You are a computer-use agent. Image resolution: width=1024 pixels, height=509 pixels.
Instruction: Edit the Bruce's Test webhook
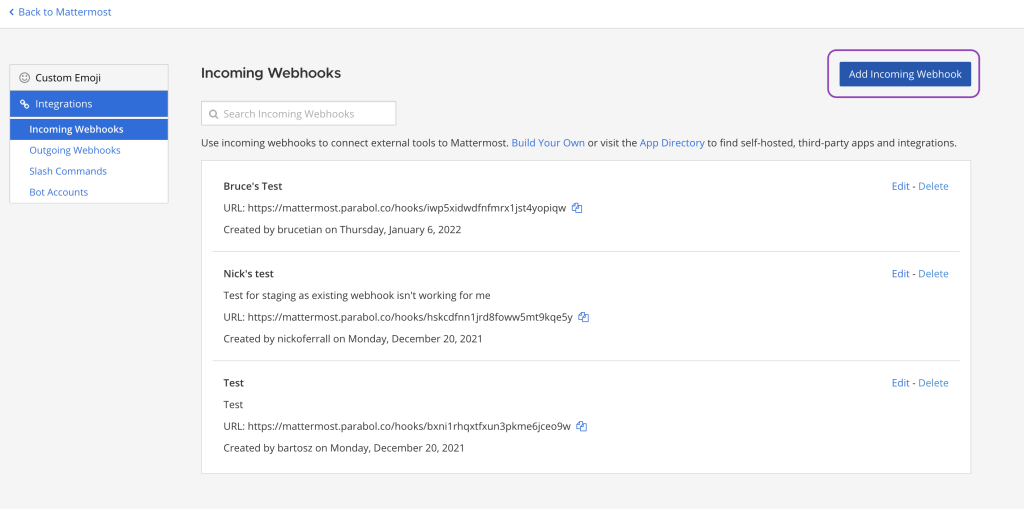[901, 186]
